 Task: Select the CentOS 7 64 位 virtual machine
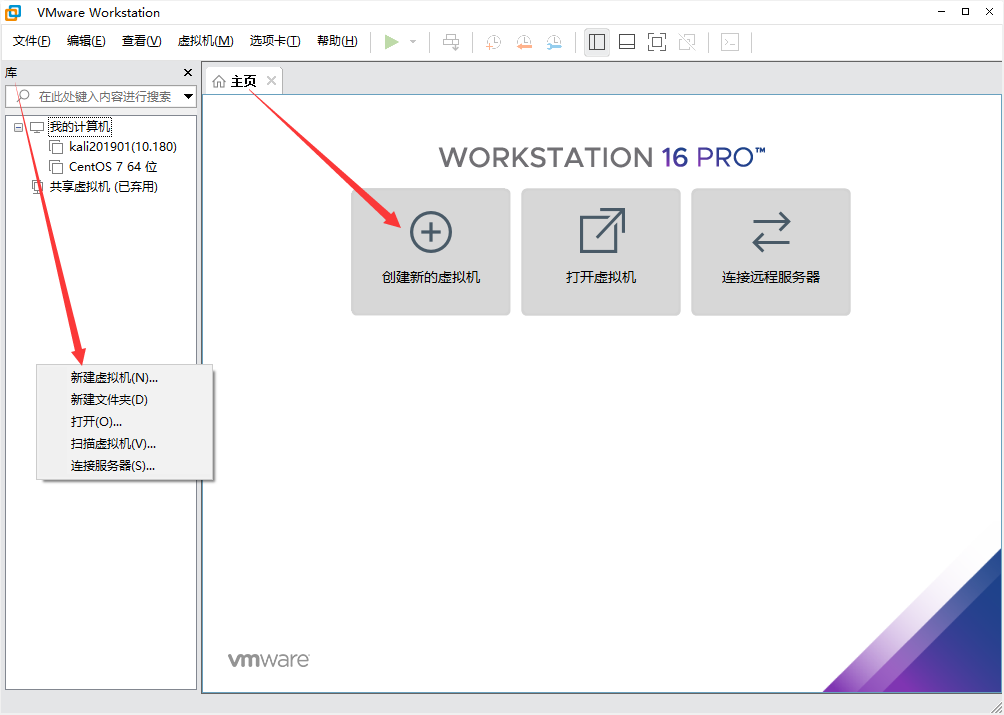tap(113, 167)
